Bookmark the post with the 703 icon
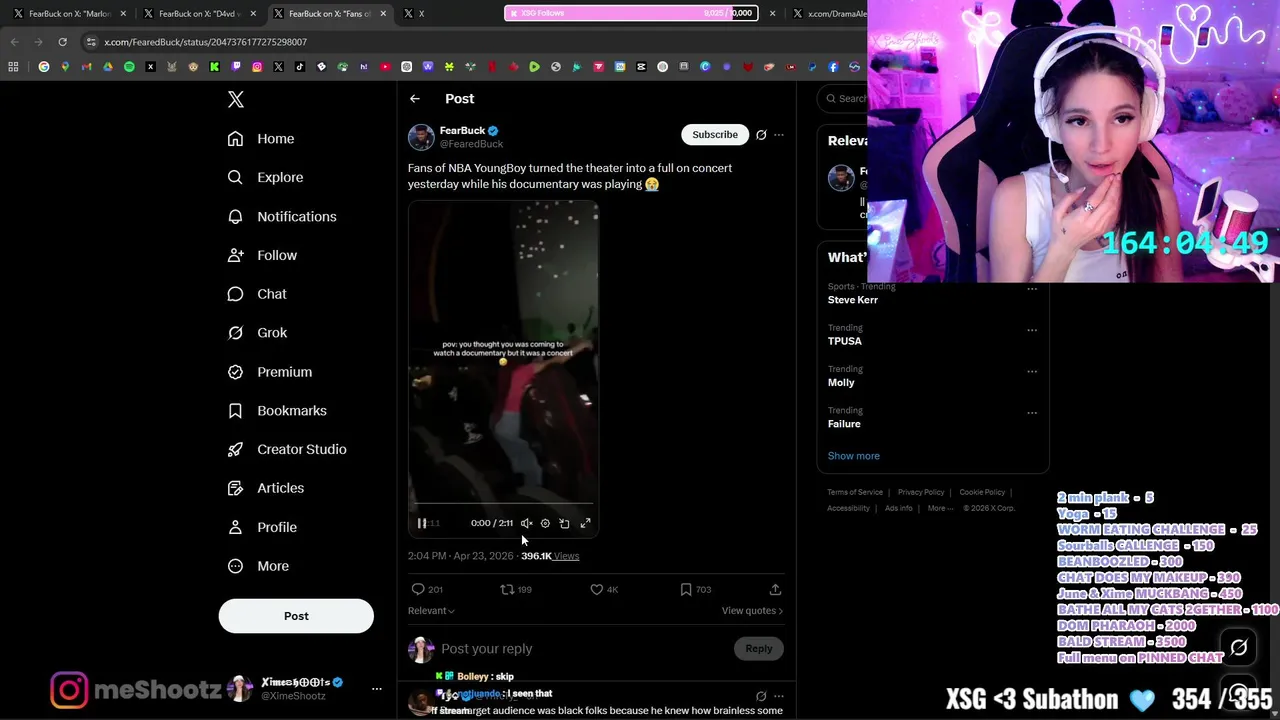Image resolution: width=1280 pixels, height=720 pixels. pyautogui.click(x=695, y=590)
